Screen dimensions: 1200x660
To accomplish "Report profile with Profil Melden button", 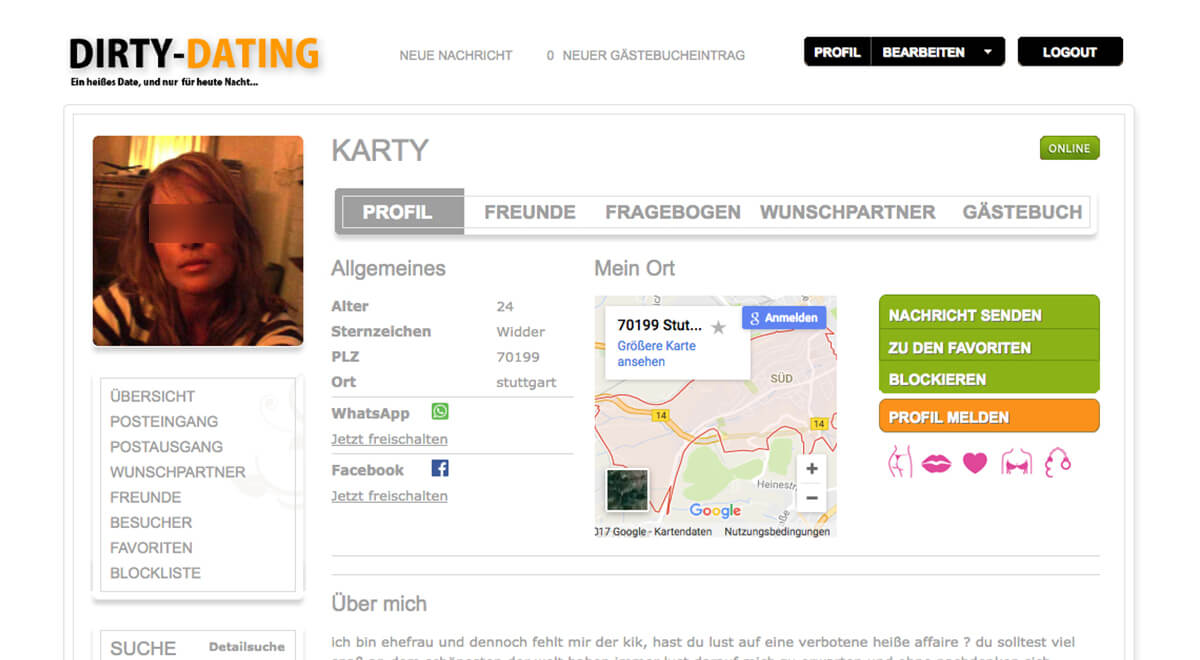I will pyautogui.click(x=989, y=417).
